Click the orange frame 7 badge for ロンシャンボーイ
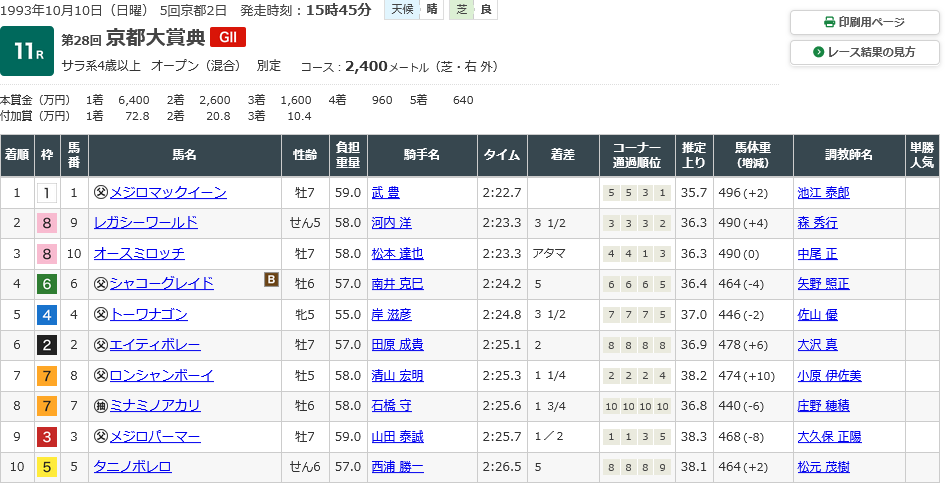The width and height of the screenshot is (945, 490). pyautogui.click(x=46, y=376)
